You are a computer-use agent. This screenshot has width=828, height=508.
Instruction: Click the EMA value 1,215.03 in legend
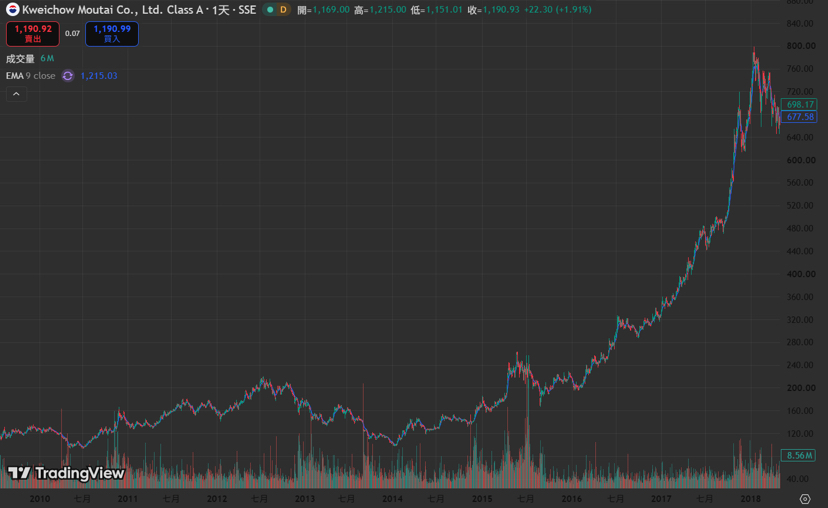(99, 76)
